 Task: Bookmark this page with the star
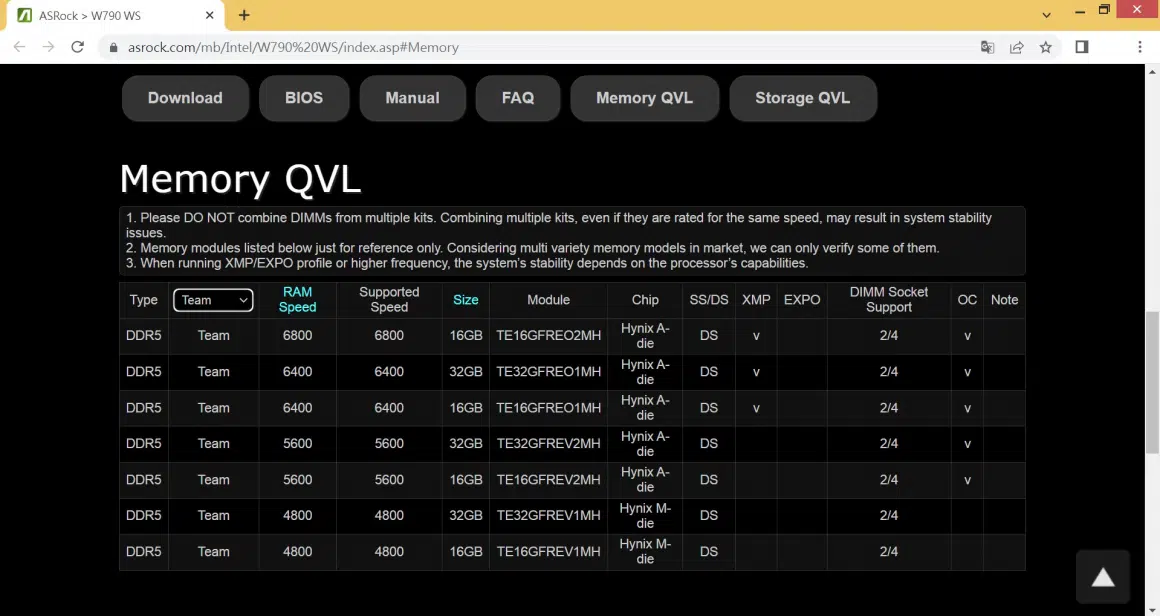pyautogui.click(x=1045, y=47)
